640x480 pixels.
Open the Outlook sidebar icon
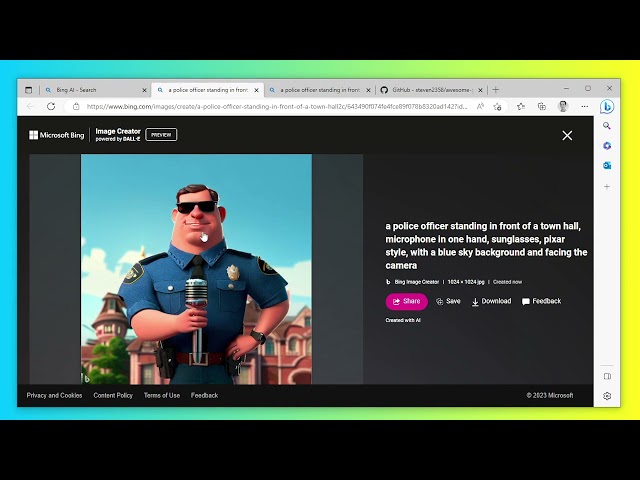607,165
